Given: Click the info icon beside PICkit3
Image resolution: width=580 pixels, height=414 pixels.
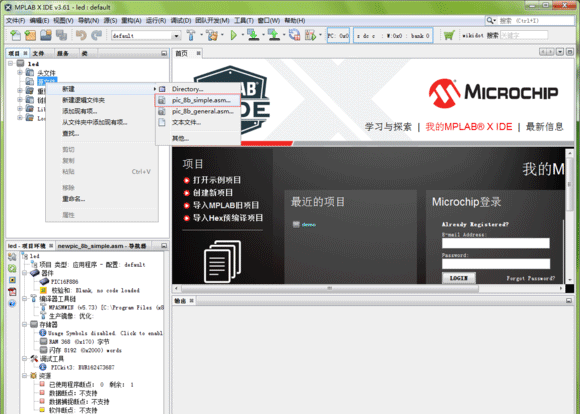Looking at the screenshot, I should [x=43, y=367].
